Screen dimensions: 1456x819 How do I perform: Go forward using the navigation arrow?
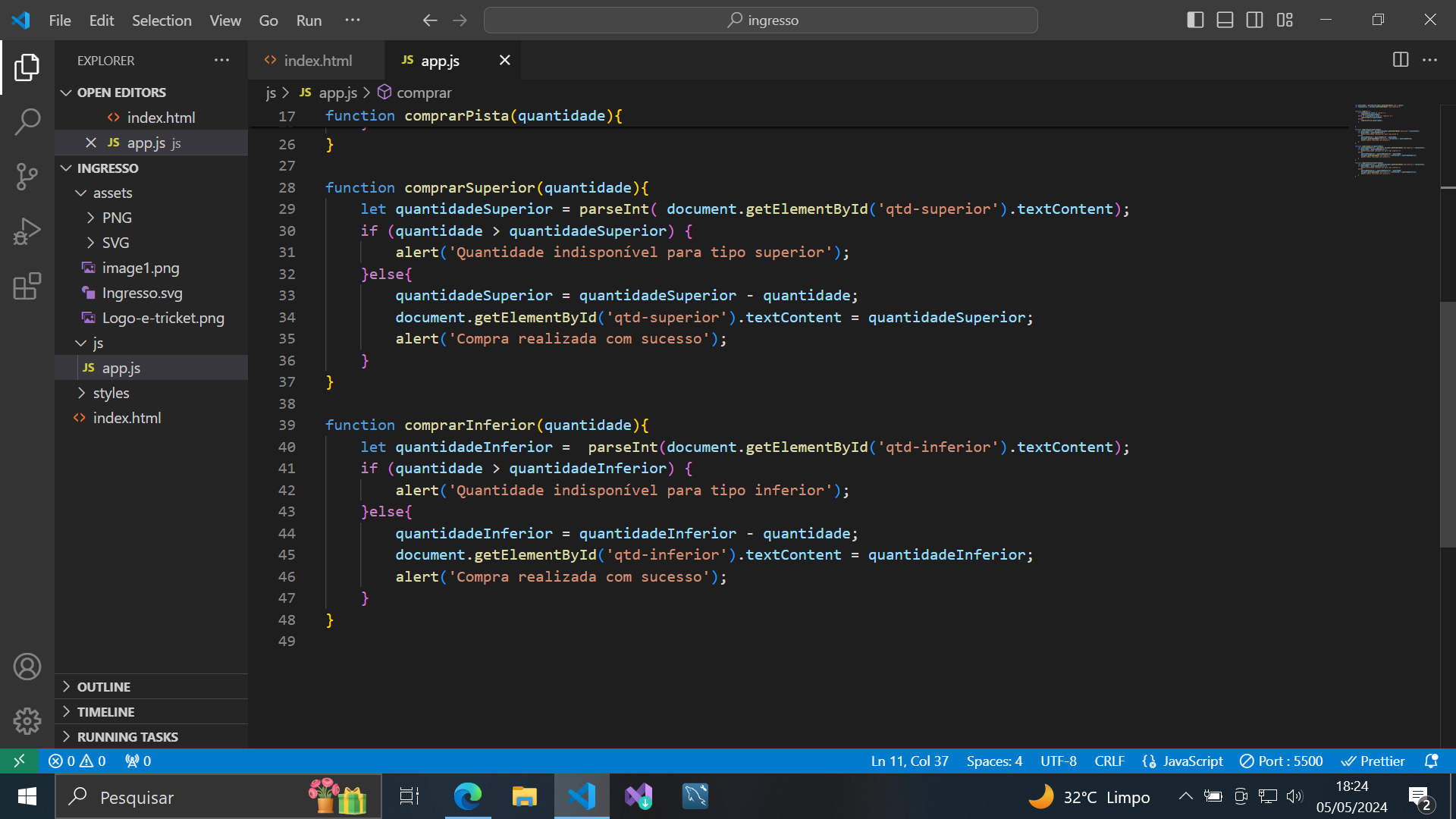pos(460,20)
